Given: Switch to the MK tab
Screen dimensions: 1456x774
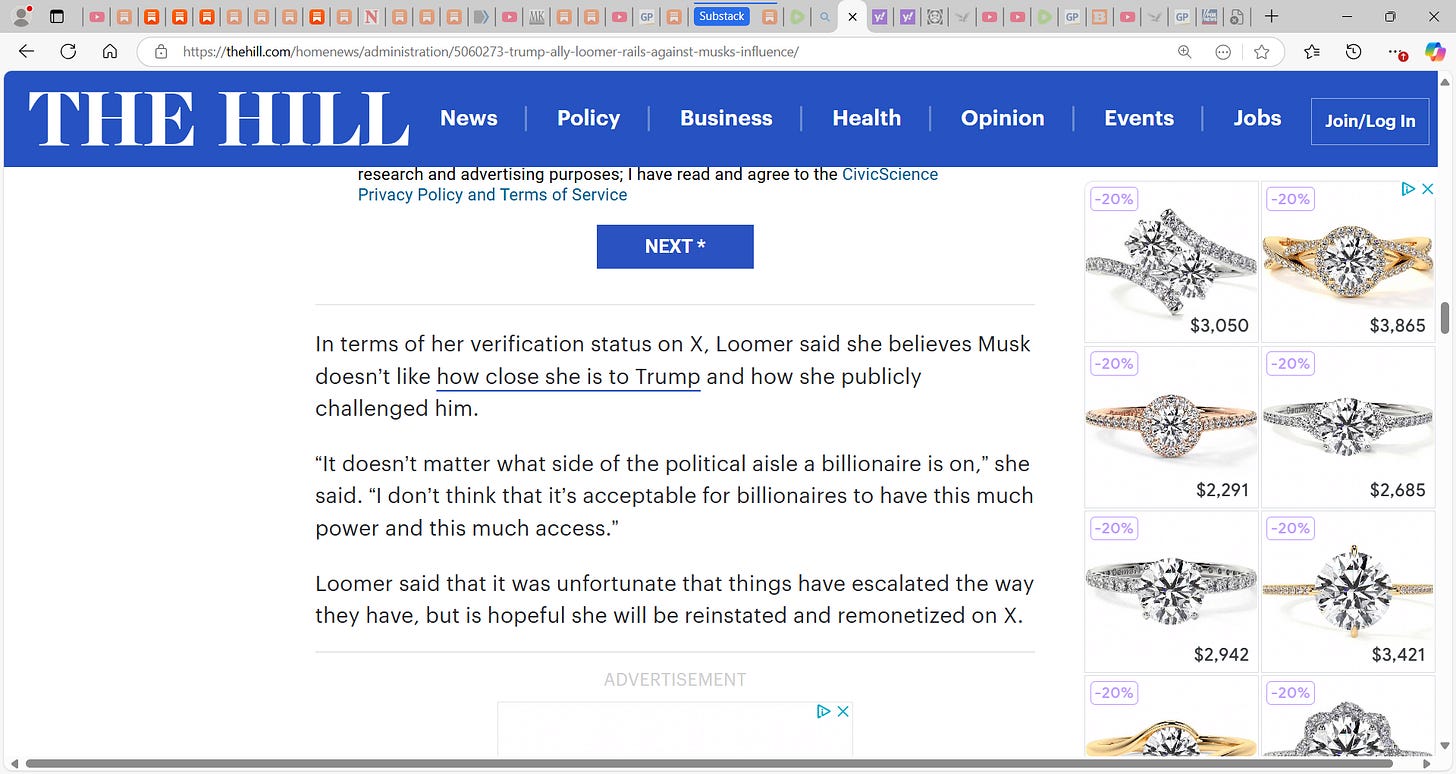Looking at the screenshot, I should [x=537, y=17].
